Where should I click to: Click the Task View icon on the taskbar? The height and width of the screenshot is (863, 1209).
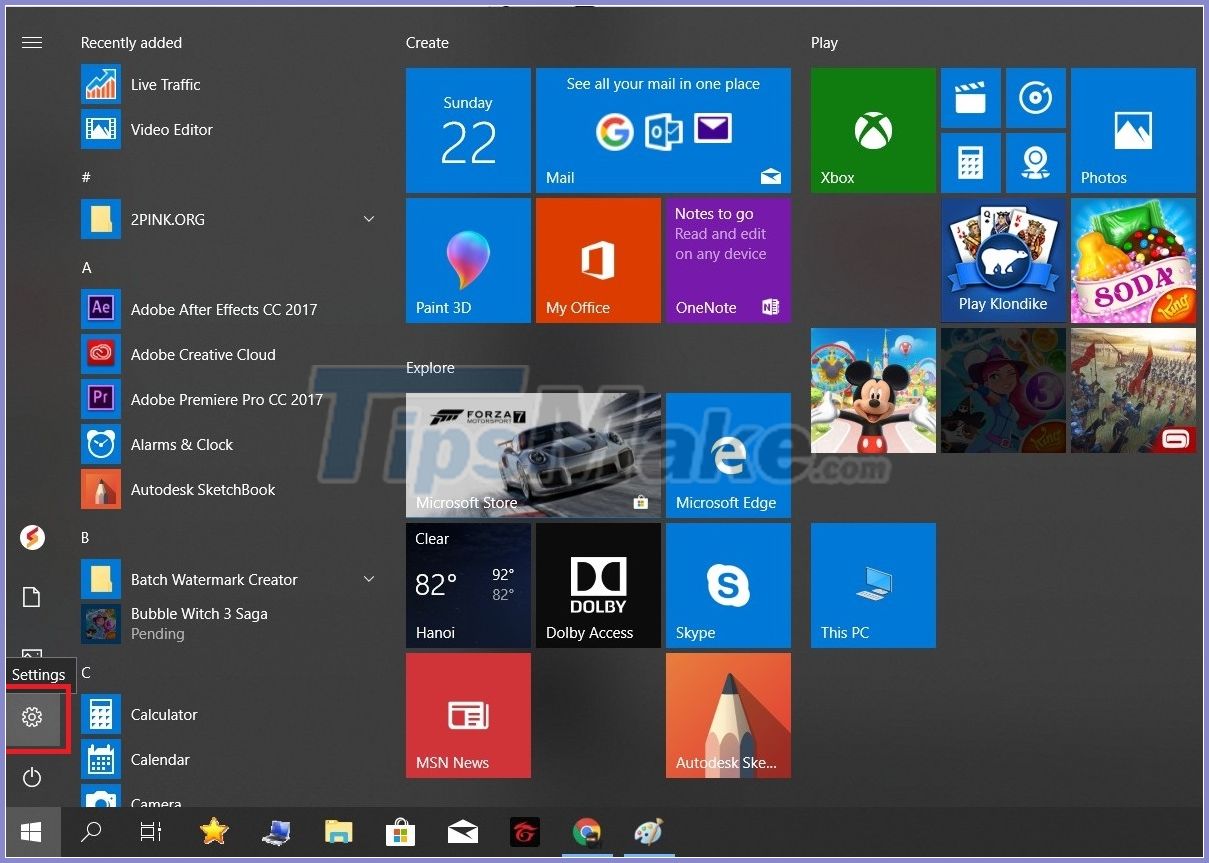[150, 832]
